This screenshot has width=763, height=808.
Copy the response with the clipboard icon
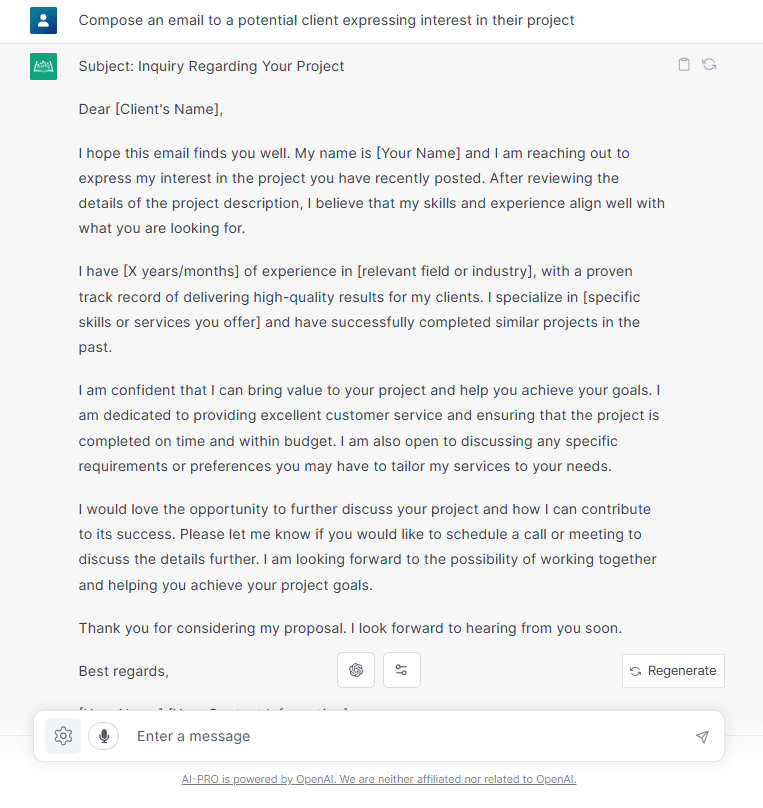pos(684,65)
